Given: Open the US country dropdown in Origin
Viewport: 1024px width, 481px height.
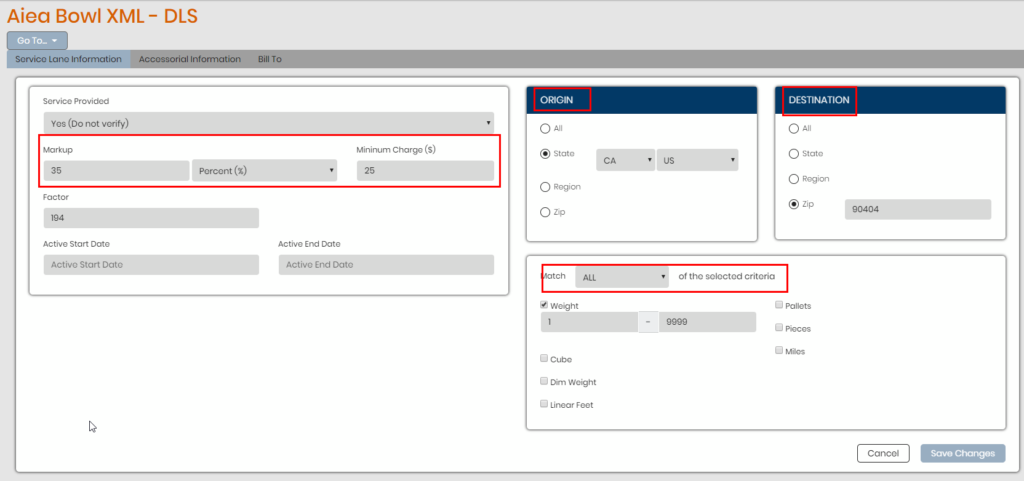Looking at the screenshot, I should coord(697,161).
